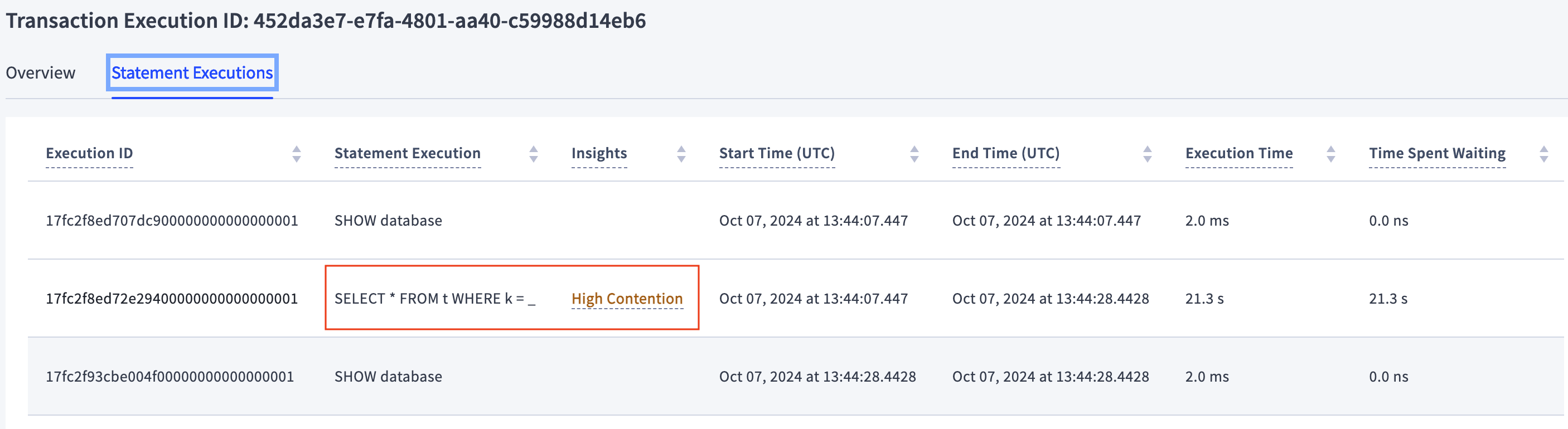Screen dimensions: 1568x429
Task: Select execution ID ending in 72e294…0001
Action: 172,299
